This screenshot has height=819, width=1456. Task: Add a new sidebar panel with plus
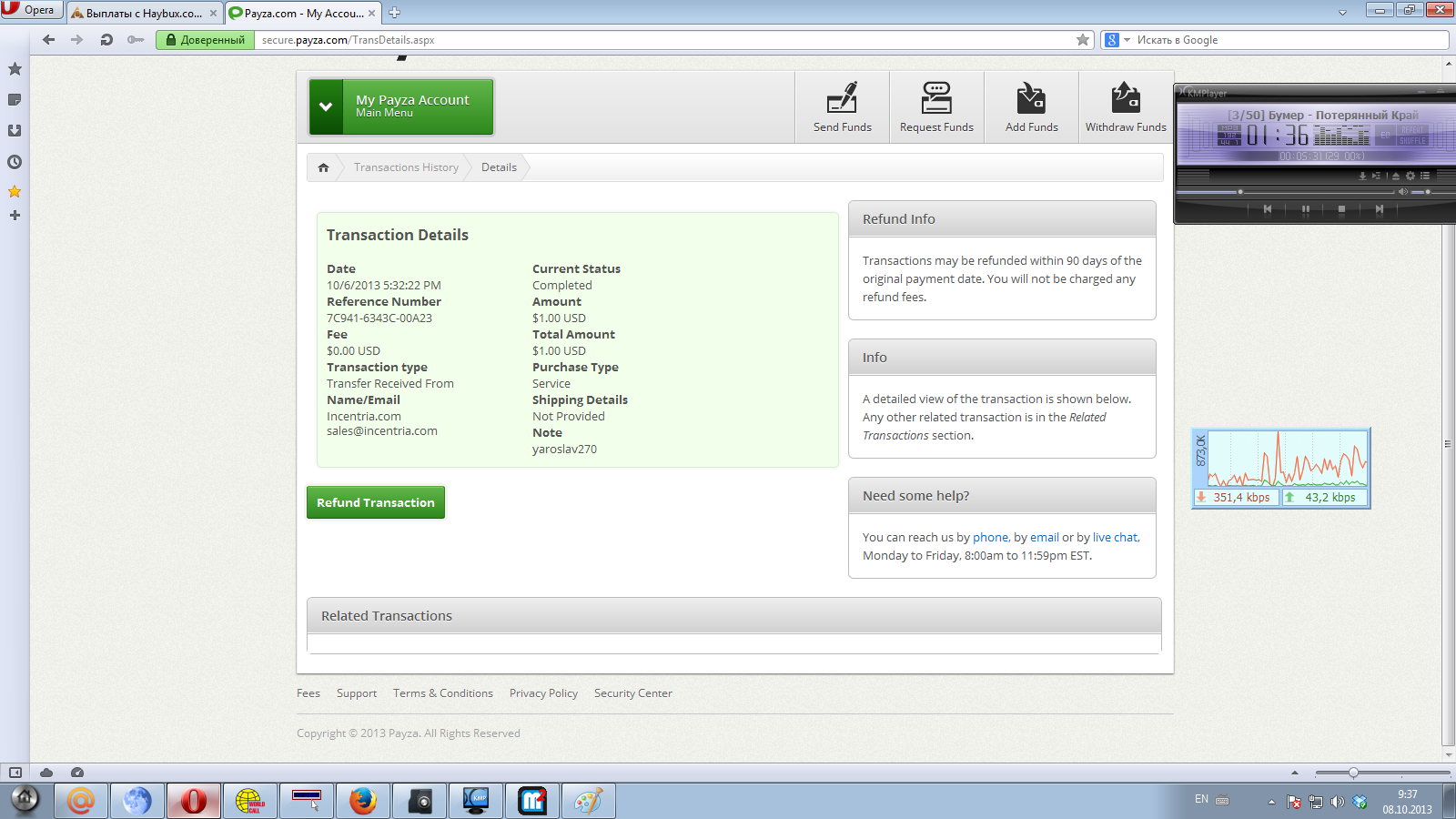coord(15,216)
